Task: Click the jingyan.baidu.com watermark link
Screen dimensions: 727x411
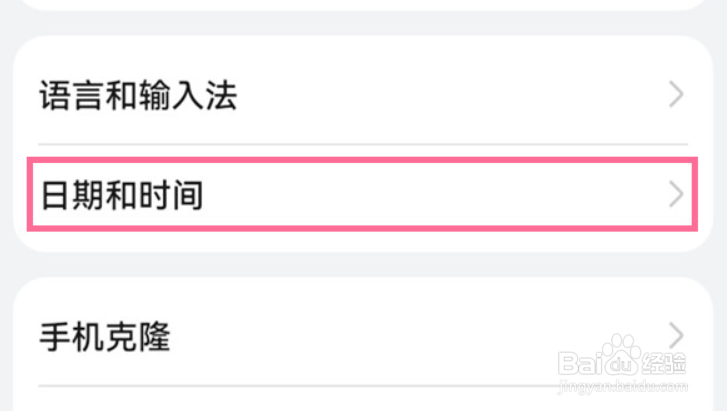Action: coord(623,386)
